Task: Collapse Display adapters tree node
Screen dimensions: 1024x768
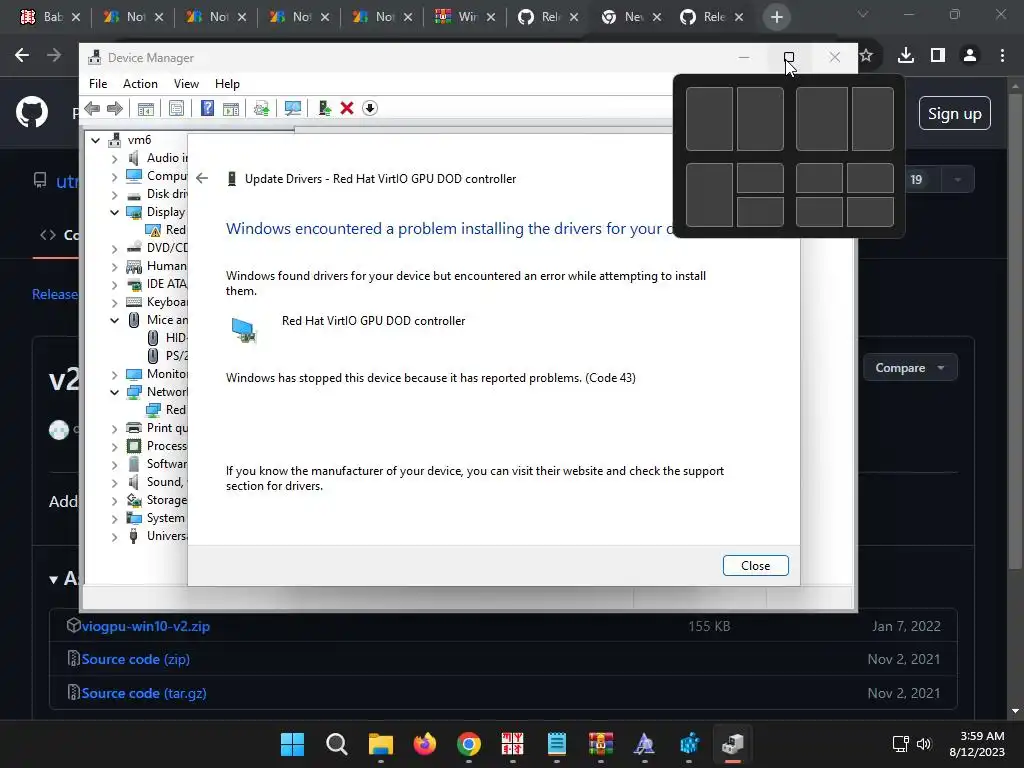Action: coord(114,212)
